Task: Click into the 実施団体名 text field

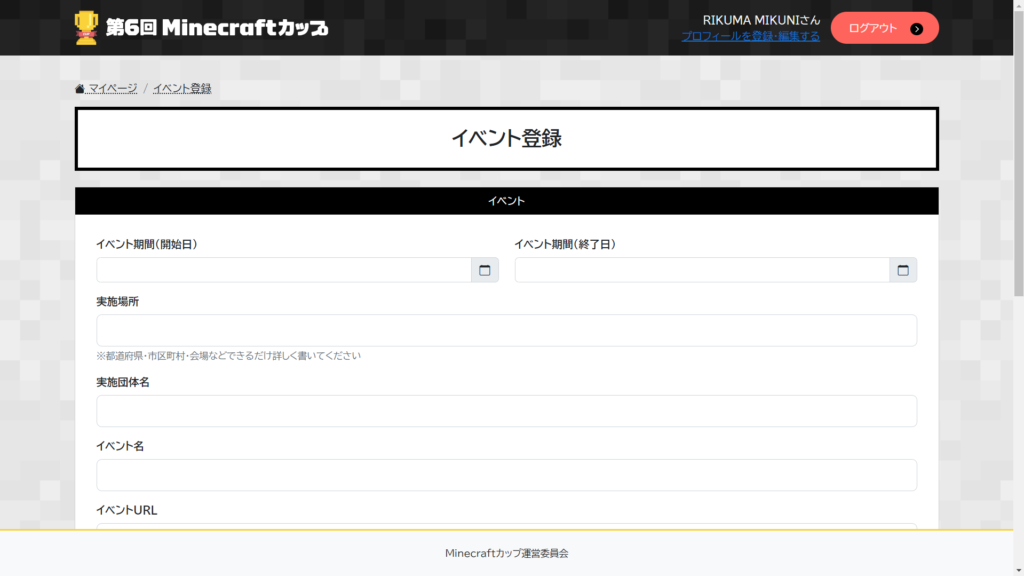Action: [x=506, y=411]
